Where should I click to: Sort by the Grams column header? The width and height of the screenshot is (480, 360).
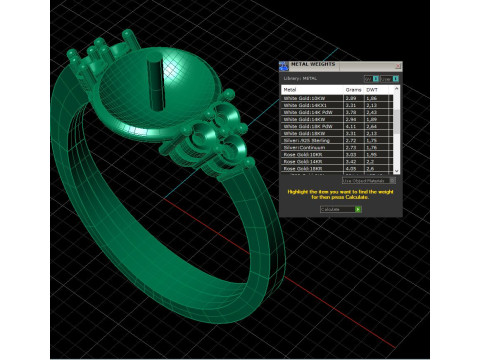353,90
